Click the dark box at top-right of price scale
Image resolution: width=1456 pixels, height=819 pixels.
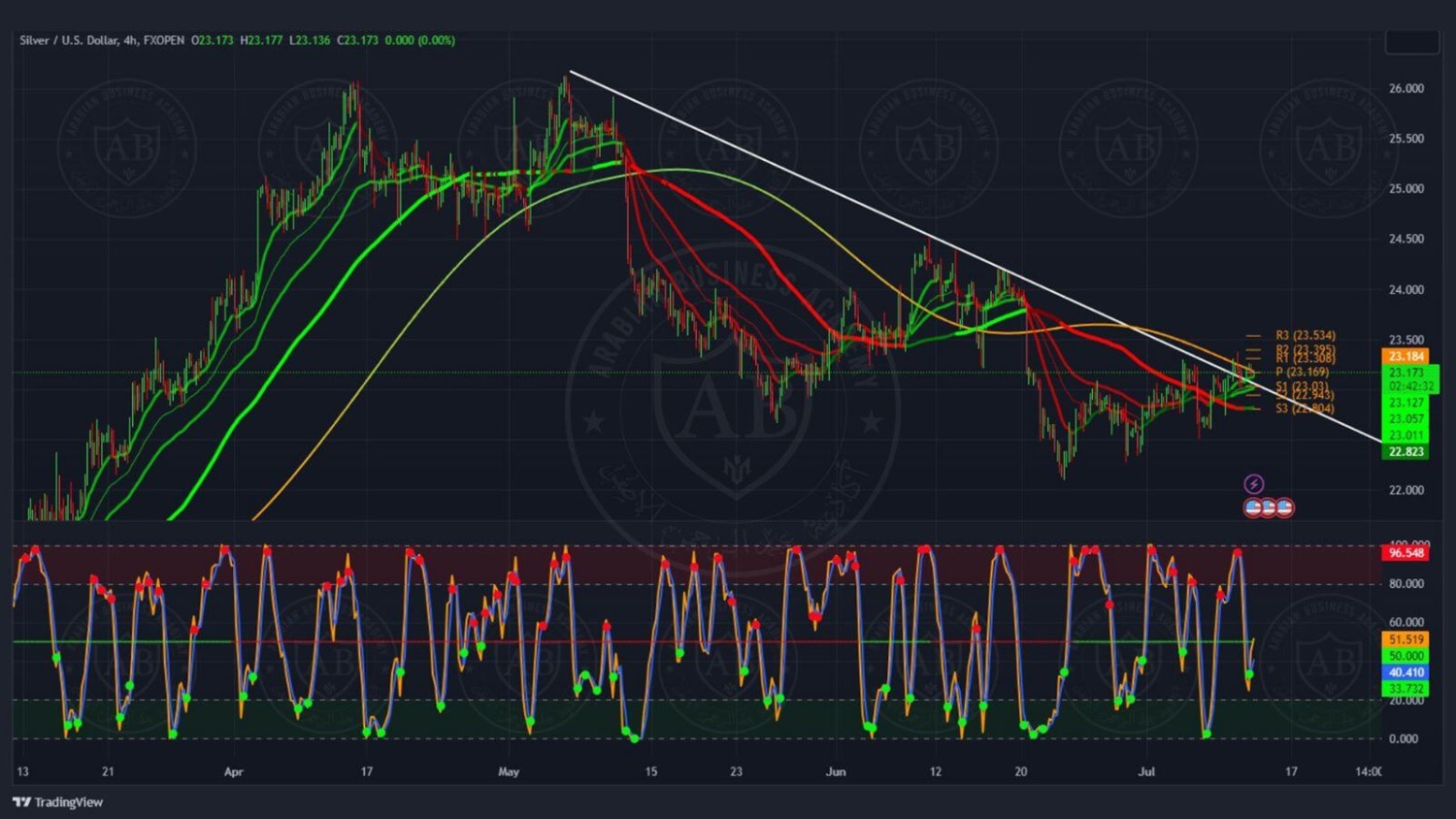click(1411, 43)
